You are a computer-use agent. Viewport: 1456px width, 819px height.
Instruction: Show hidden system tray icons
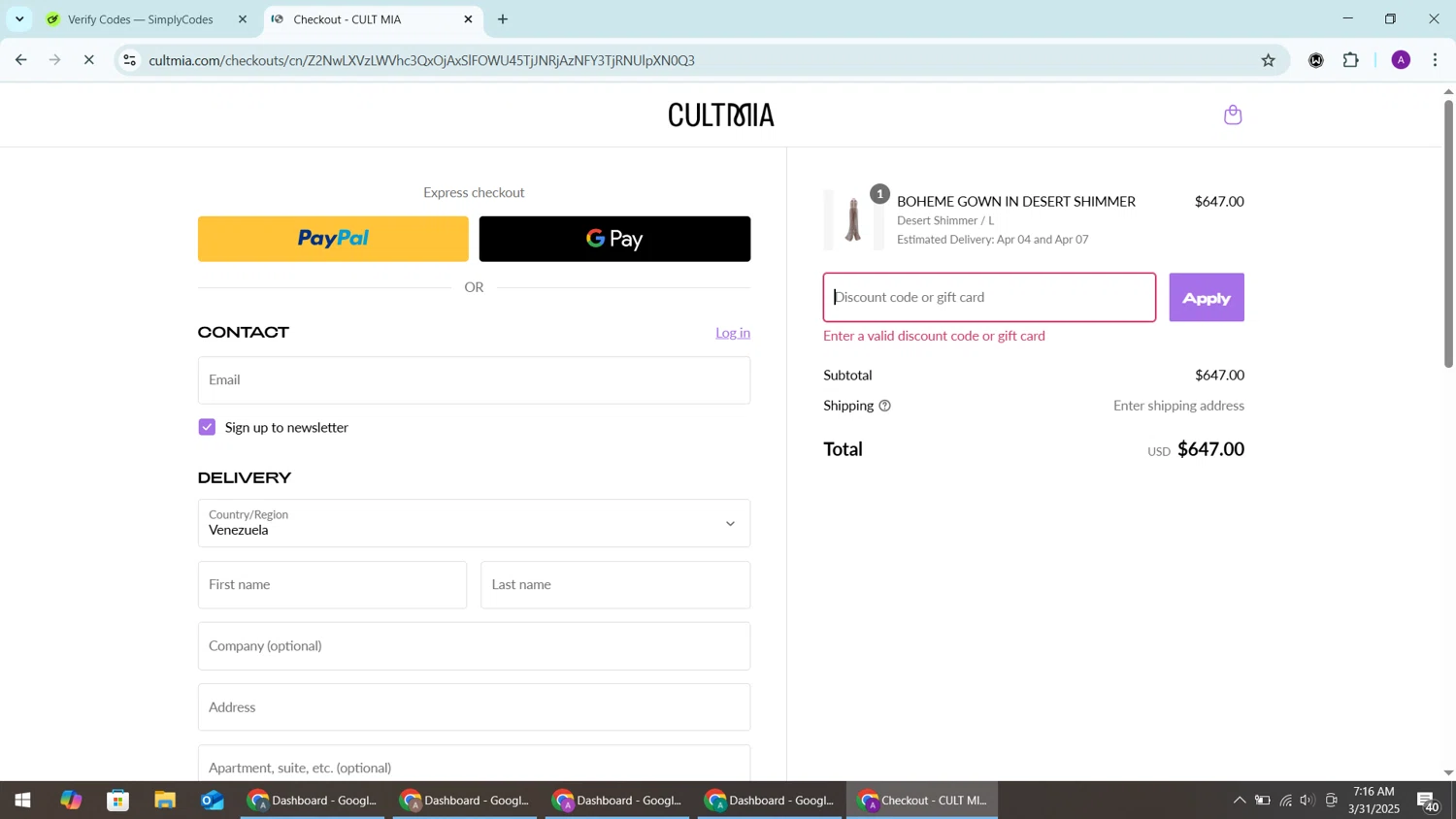click(x=1240, y=801)
